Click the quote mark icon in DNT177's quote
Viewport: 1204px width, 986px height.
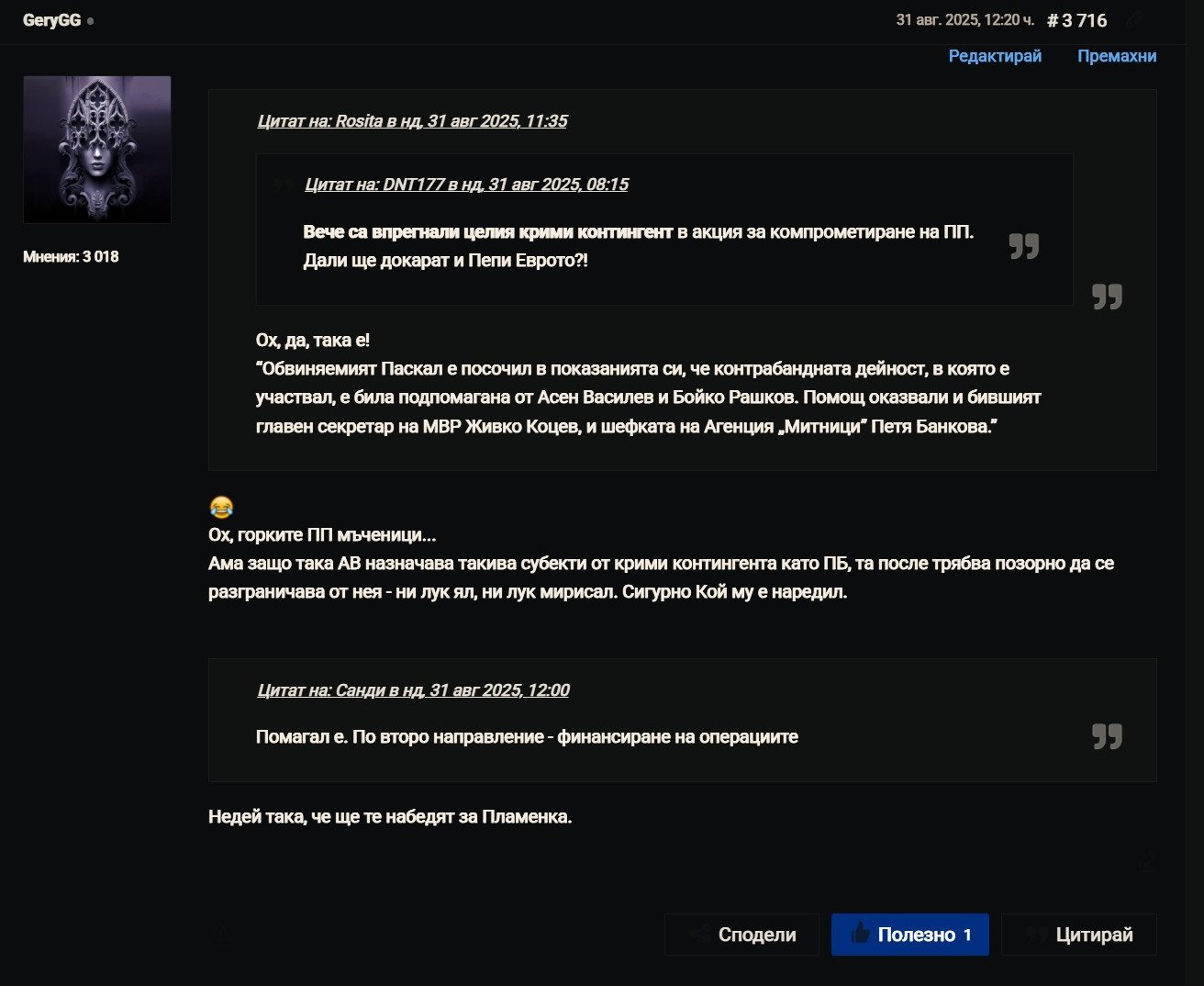(x=1023, y=246)
